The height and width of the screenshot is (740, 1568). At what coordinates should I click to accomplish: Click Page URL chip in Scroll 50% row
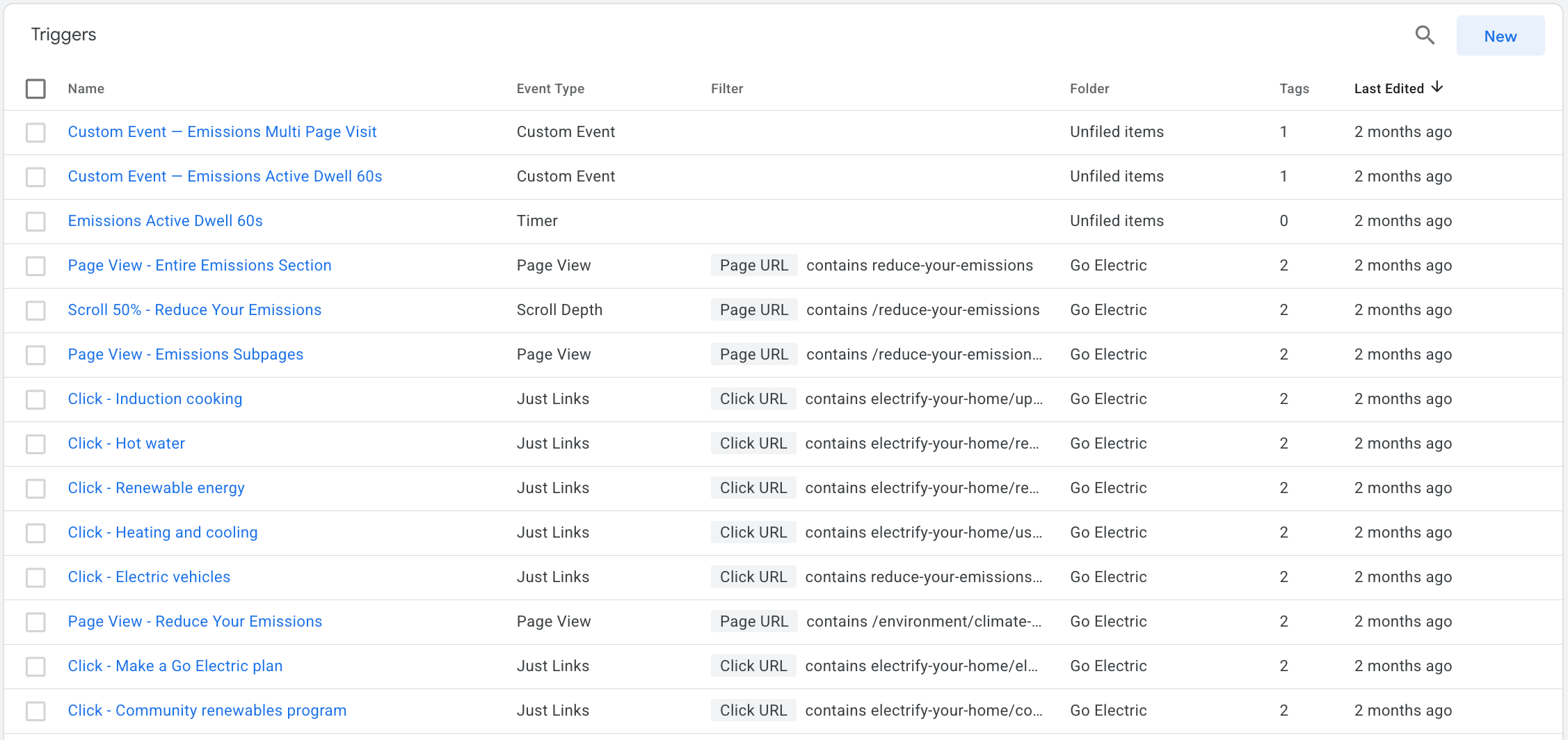pos(754,309)
